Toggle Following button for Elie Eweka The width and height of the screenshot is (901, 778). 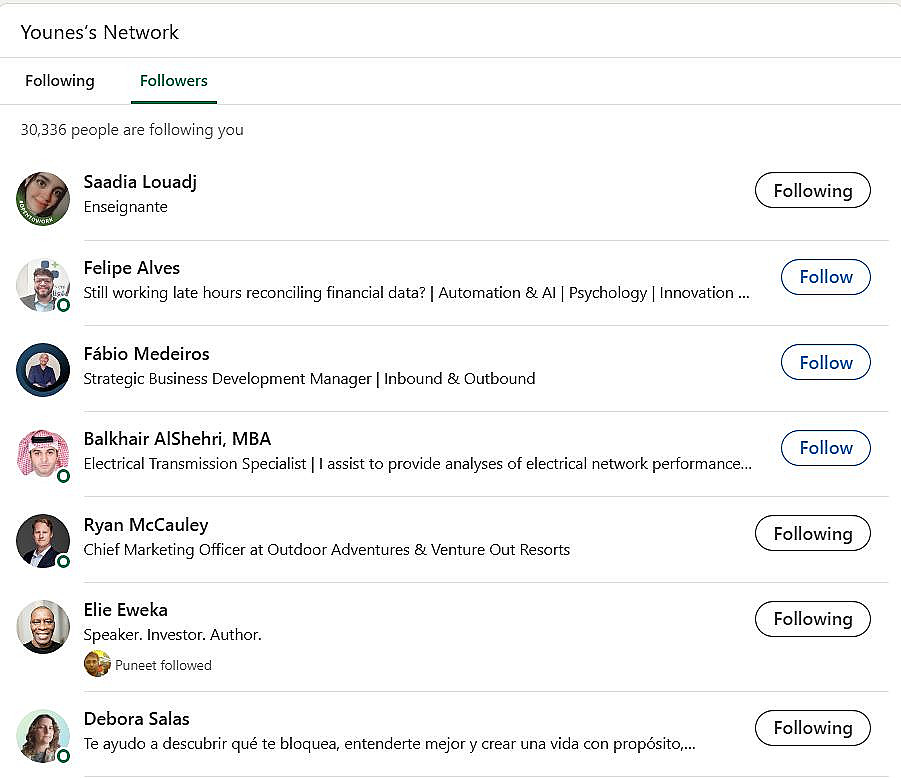[812, 619]
